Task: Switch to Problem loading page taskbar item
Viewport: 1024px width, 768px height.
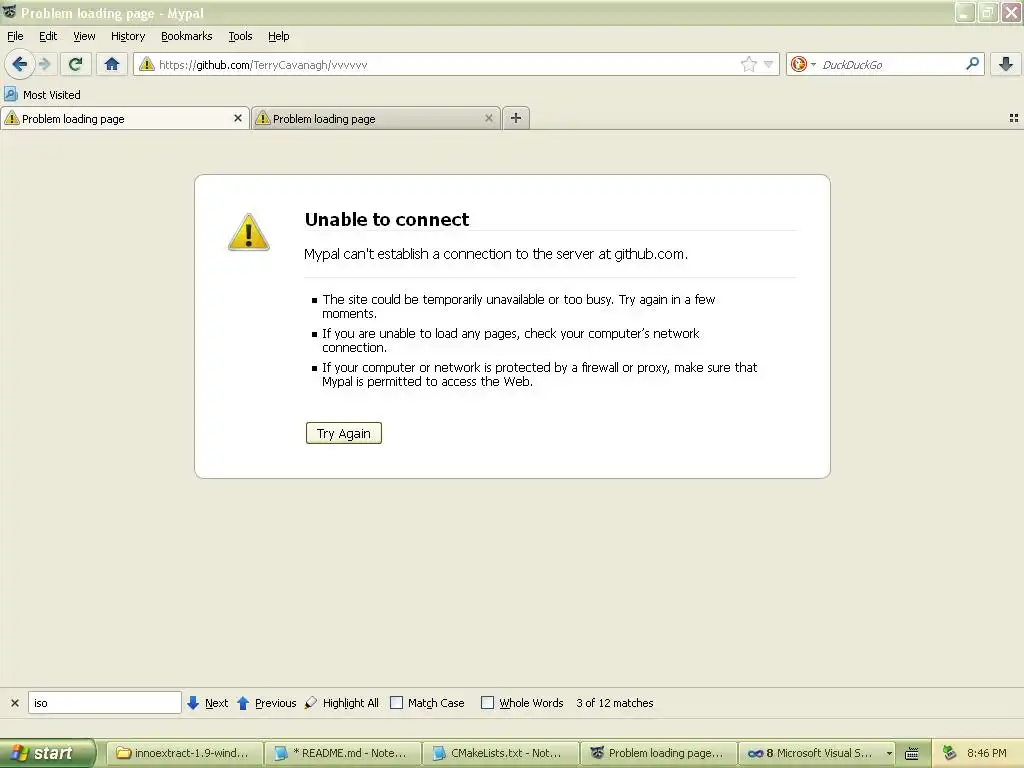Action: (x=659, y=753)
